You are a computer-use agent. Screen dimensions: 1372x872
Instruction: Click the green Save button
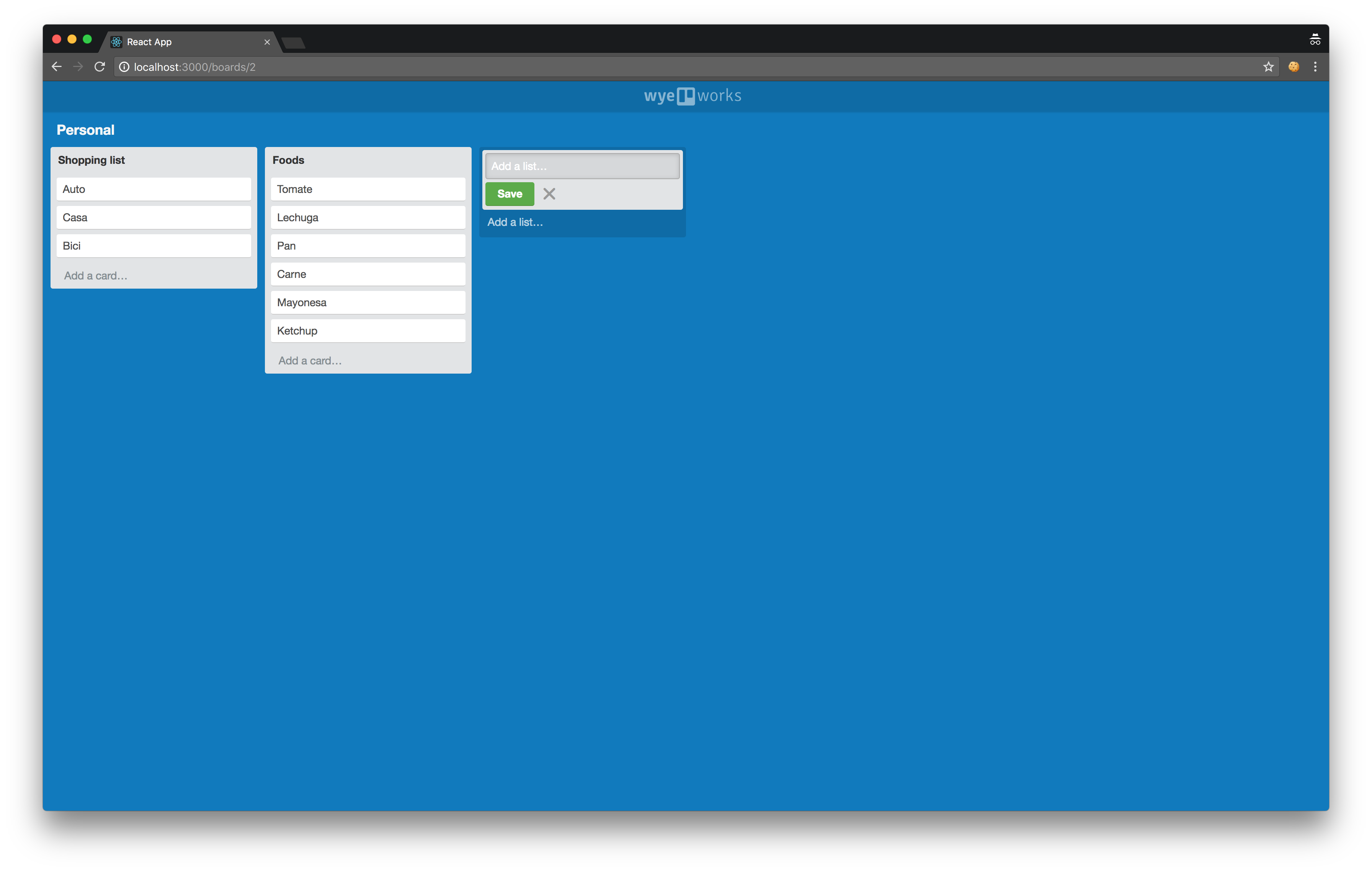tap(510, 194)
